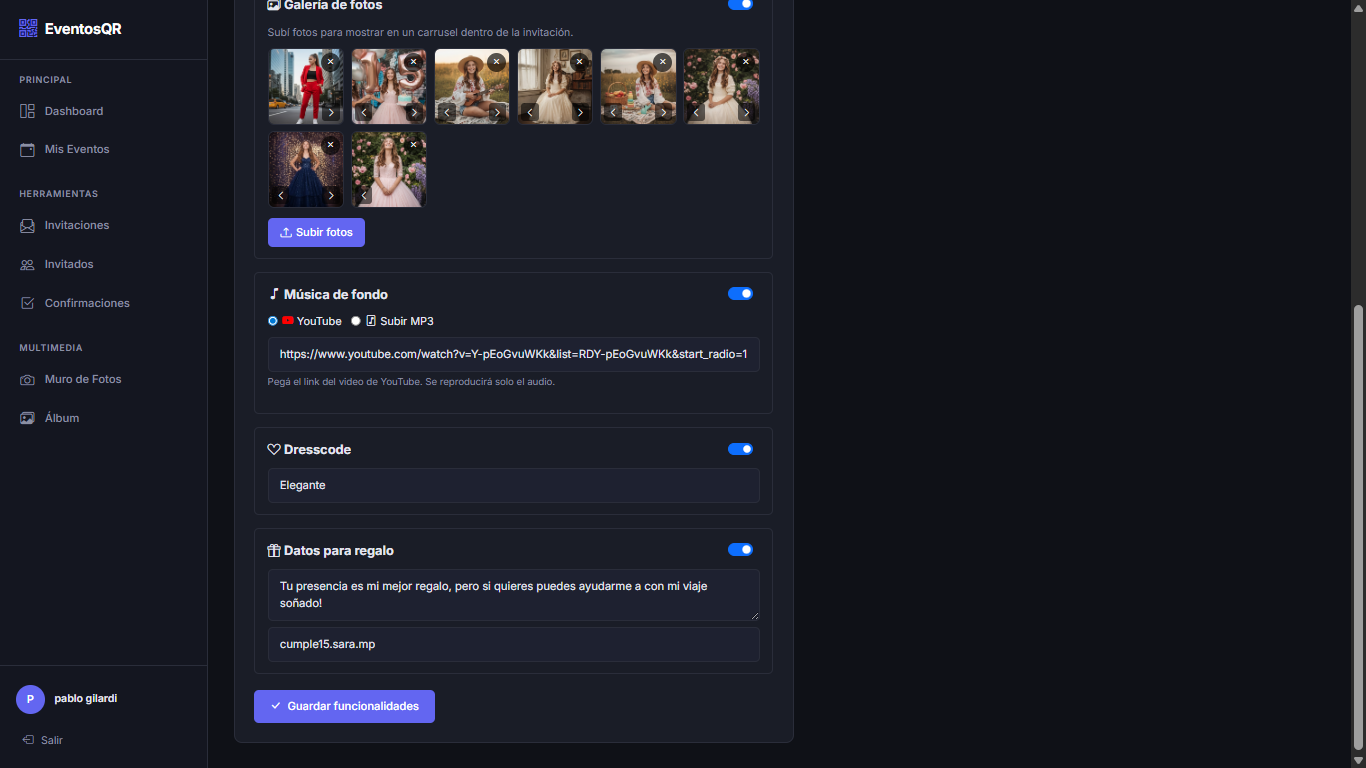The height and width of the screenshot is (768, 1366).
Task: Move the balloon photo left
Action: pyautogui.click(x=365, y=112)
